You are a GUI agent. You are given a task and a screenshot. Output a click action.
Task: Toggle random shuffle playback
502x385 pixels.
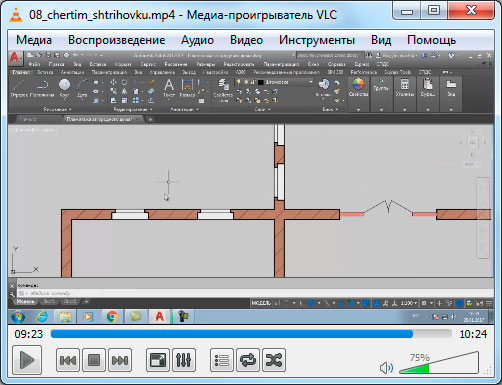coord(274,360)
